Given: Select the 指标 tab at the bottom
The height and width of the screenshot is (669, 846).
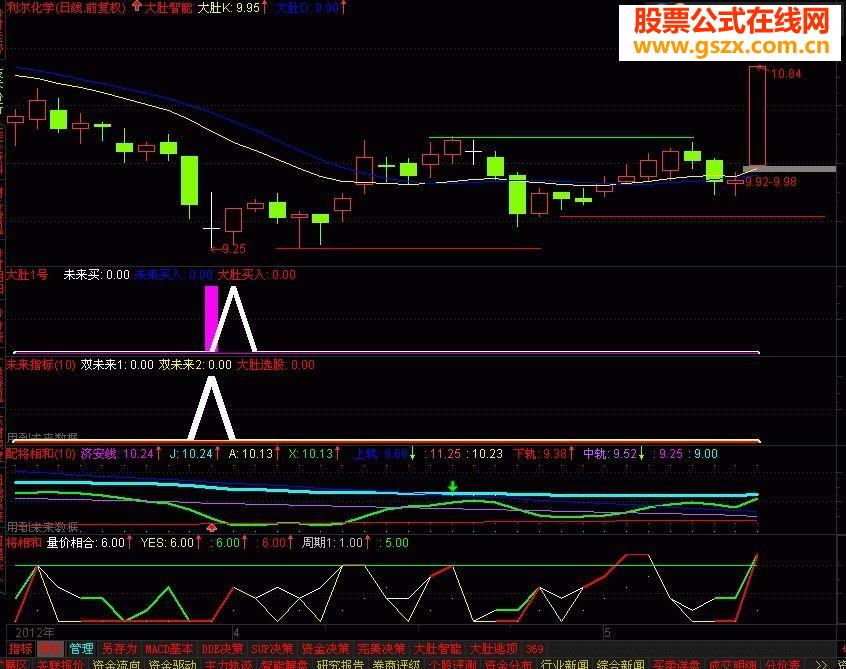Looking at the screenshot, I should coord(20,648).
